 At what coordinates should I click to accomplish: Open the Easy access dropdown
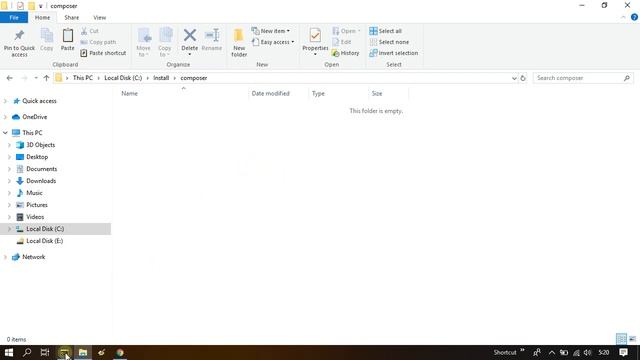coord(273,42)
